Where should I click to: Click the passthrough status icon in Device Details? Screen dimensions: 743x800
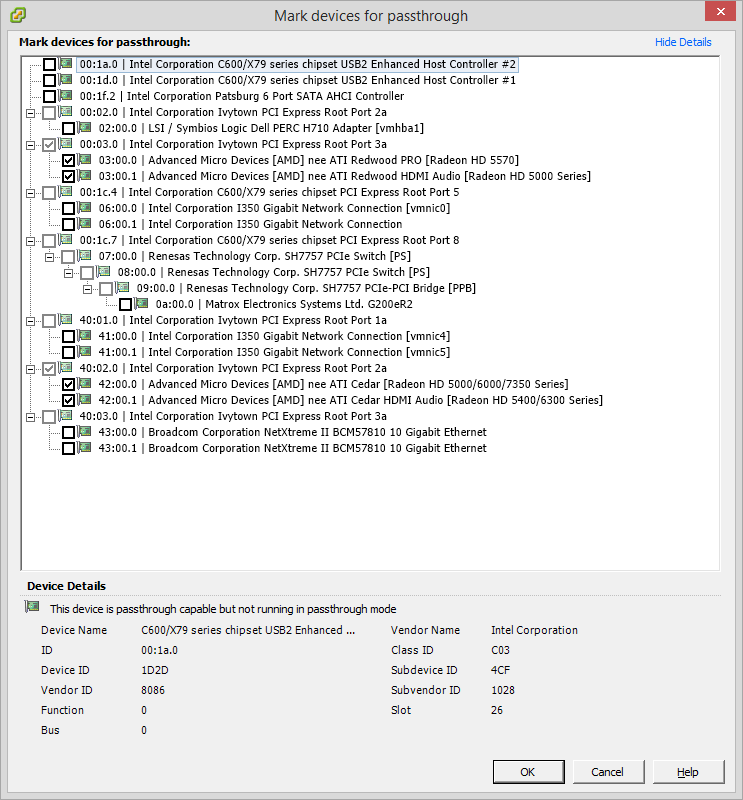click(x=33, y=608)
